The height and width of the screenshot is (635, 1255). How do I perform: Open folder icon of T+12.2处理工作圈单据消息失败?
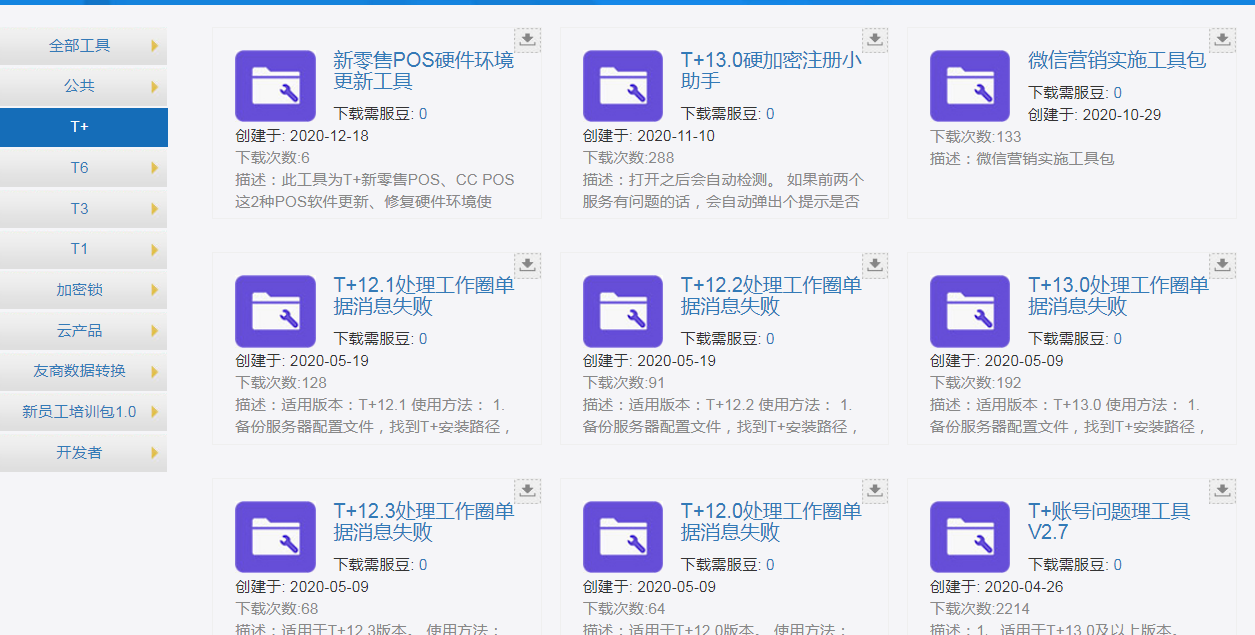pyautogui.click(x=623, y=311)
